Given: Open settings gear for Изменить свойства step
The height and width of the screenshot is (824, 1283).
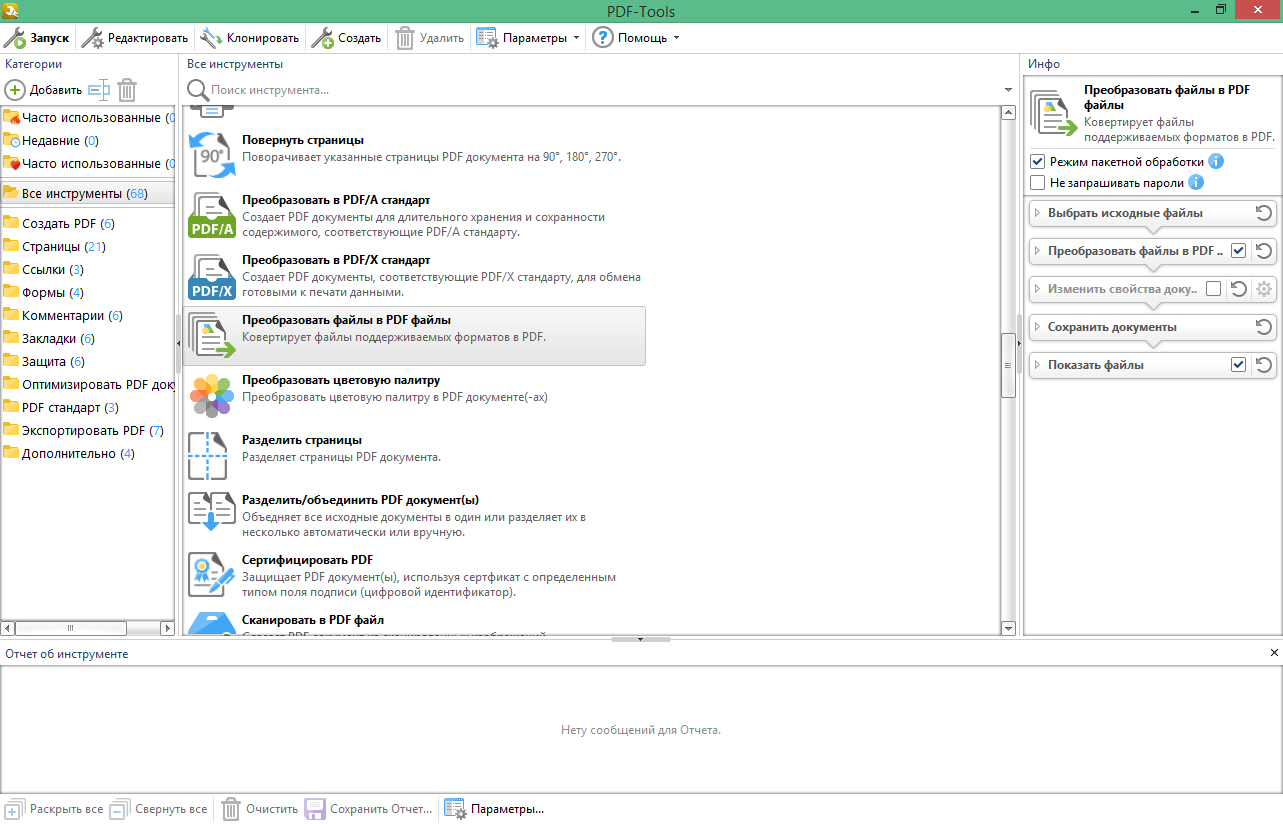Looking at the screenshot, I should [x=1264, y=289].
